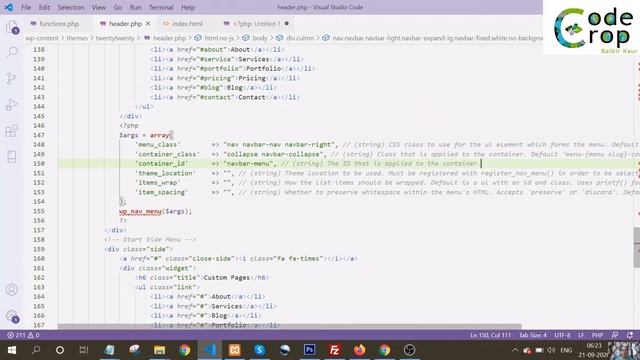Open XAMPP from the taskbar

[235, 350]
